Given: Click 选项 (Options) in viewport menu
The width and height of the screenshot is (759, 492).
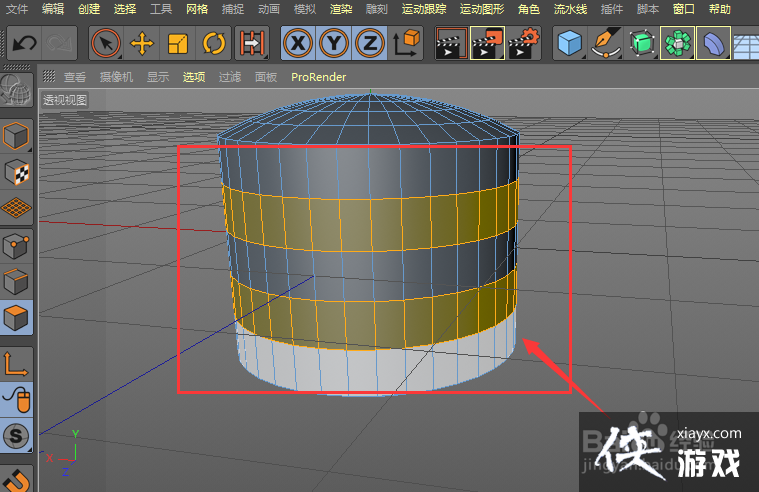Looking at the screenshot, I should (x=194, y=76).
